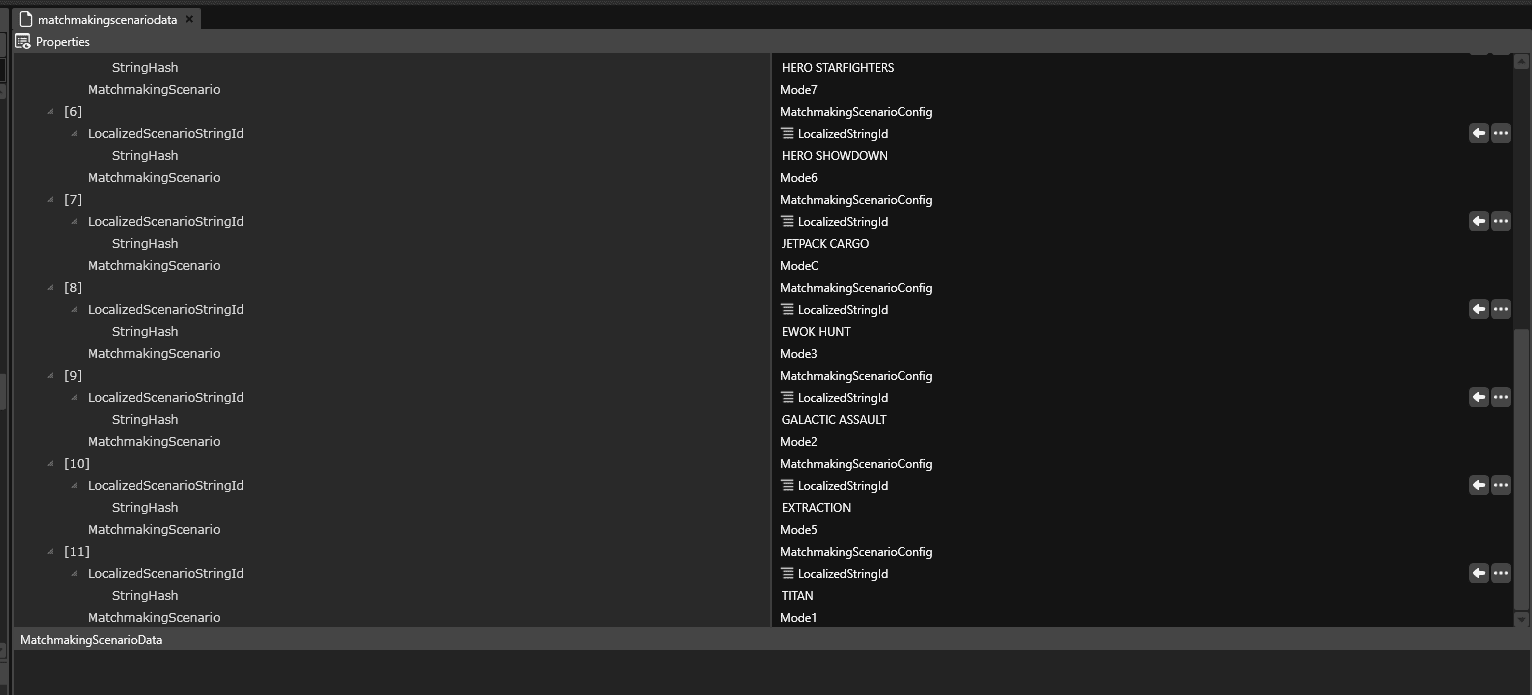Click the list icon beside row [8] LocalizedStringId
1532x695 pixels.
[787, 310]
